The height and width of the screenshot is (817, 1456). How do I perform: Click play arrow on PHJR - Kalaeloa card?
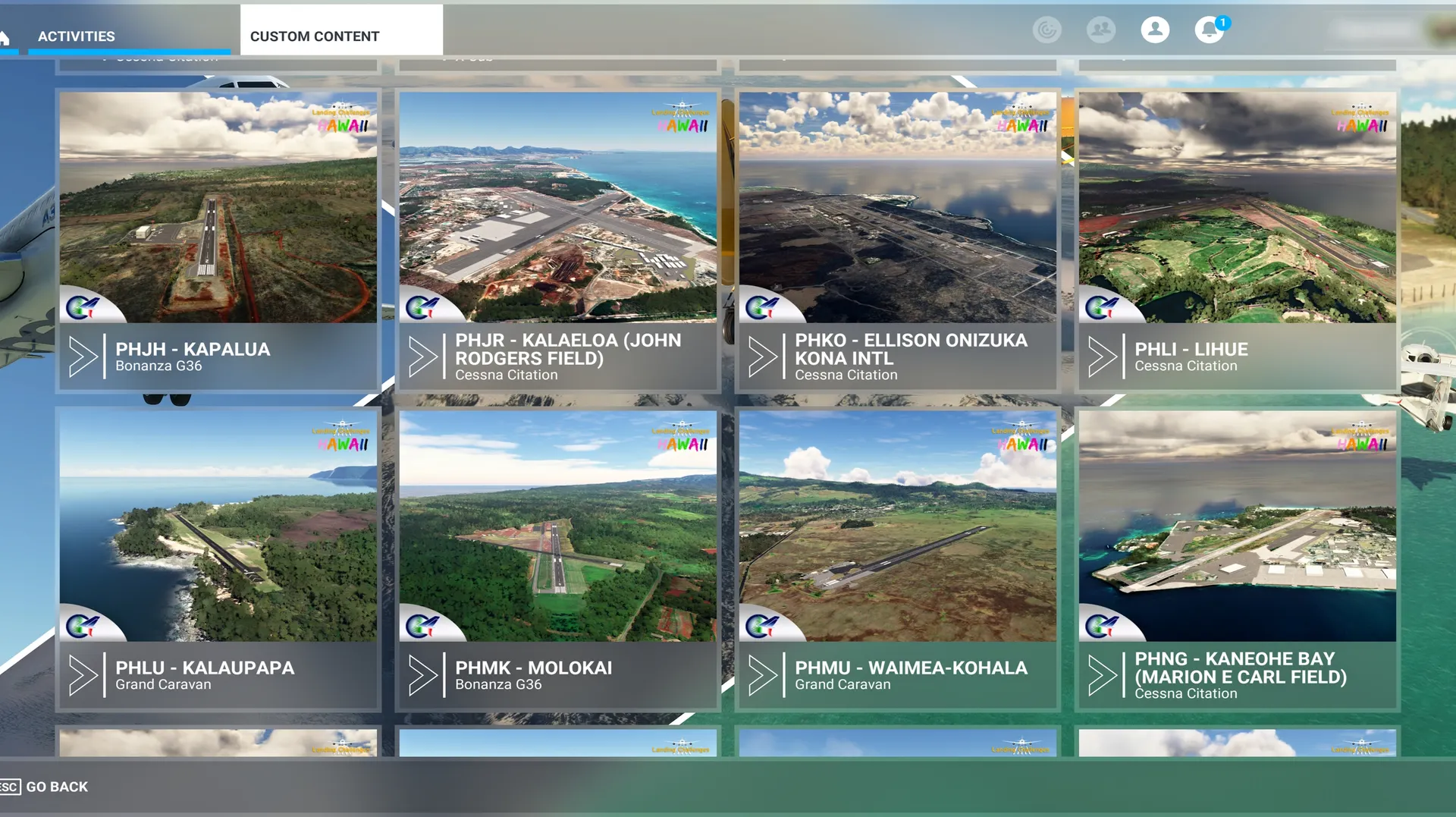tap(423, 357)
